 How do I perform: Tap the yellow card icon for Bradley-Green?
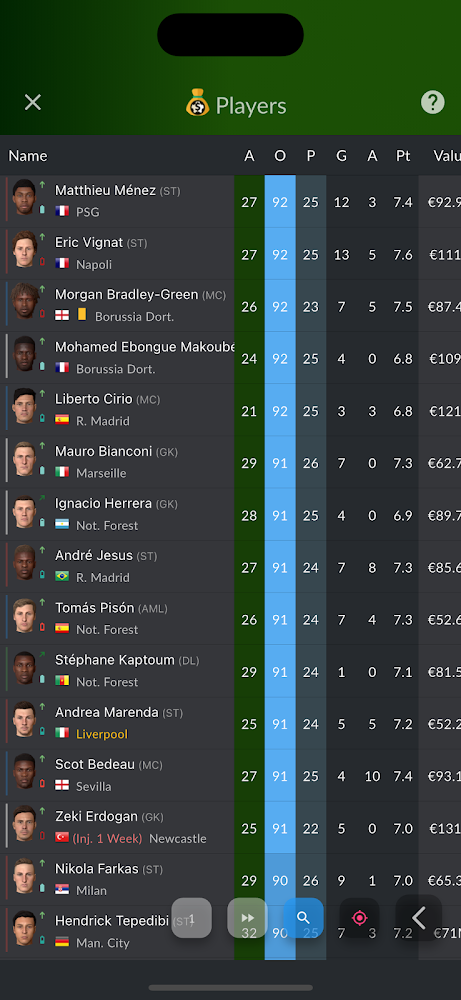click(x=82, y=315)
